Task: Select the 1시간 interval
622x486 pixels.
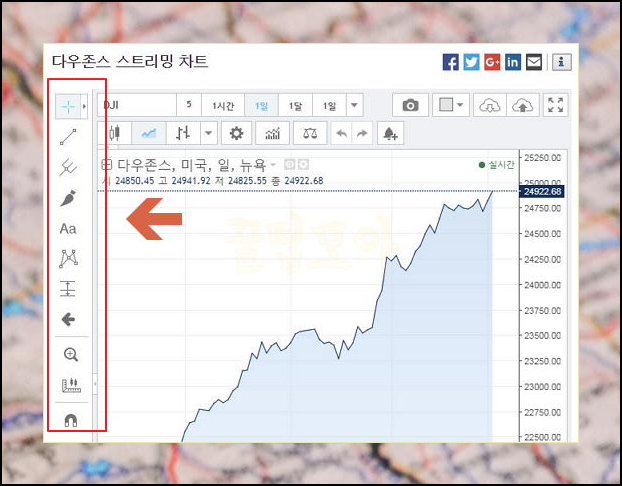Action: [223, 105]
